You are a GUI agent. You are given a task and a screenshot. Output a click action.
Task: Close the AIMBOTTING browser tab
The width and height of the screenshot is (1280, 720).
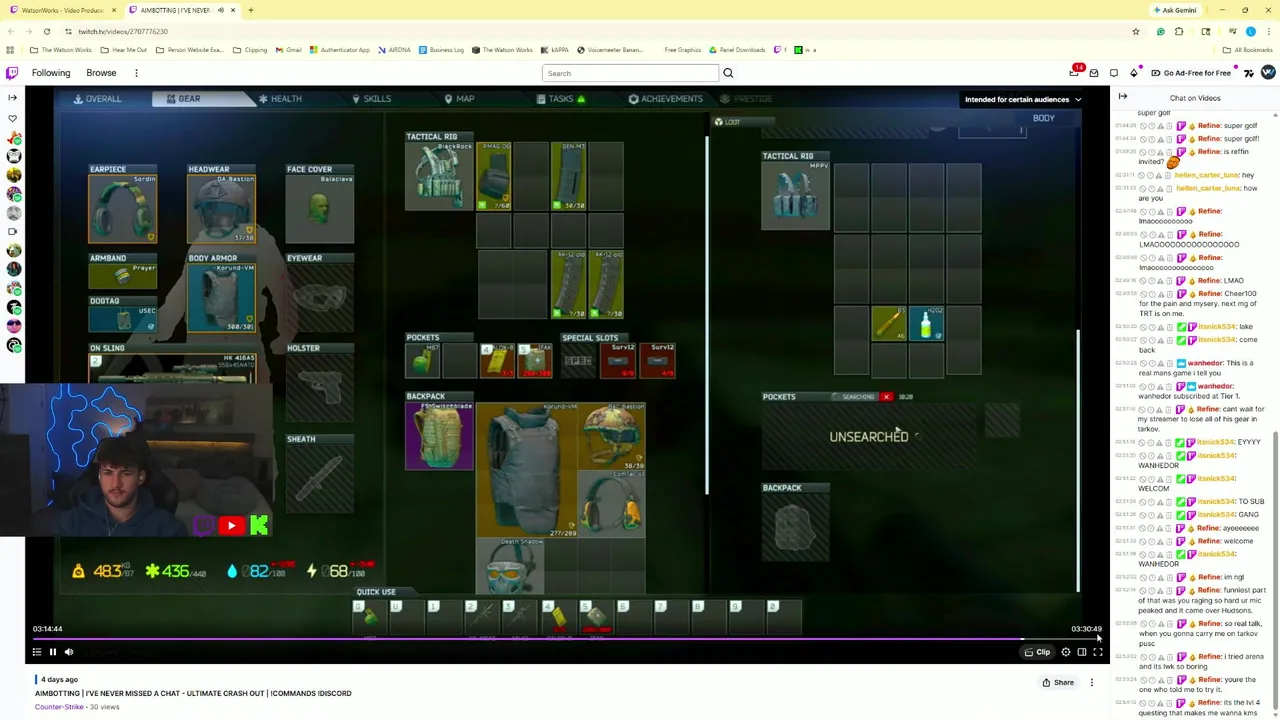[233, 10]
